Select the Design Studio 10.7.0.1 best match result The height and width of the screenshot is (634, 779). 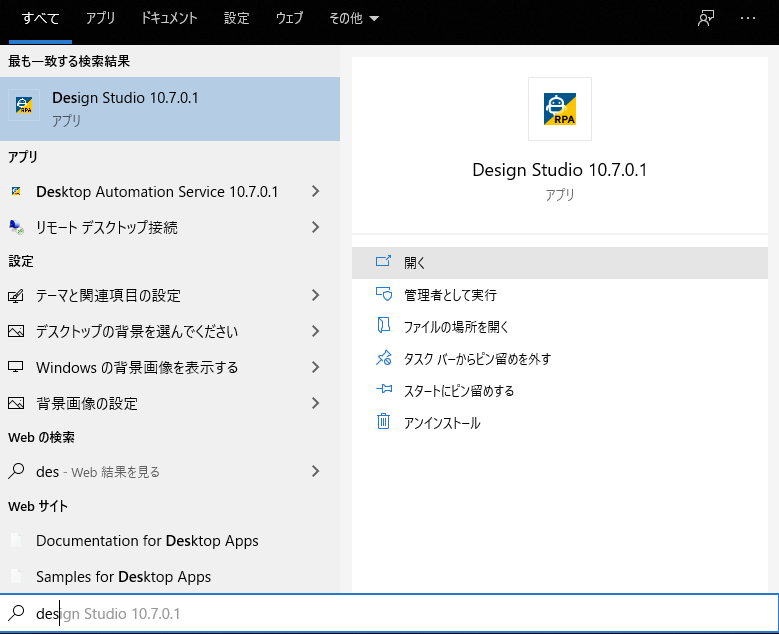[x=170, y=109]
